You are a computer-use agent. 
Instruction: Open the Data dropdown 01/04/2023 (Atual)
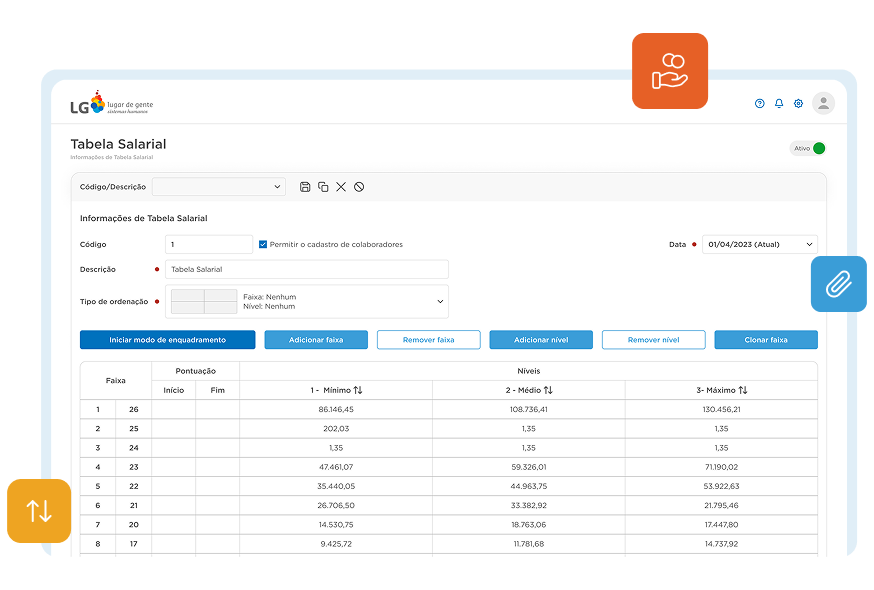pos(759,244)
